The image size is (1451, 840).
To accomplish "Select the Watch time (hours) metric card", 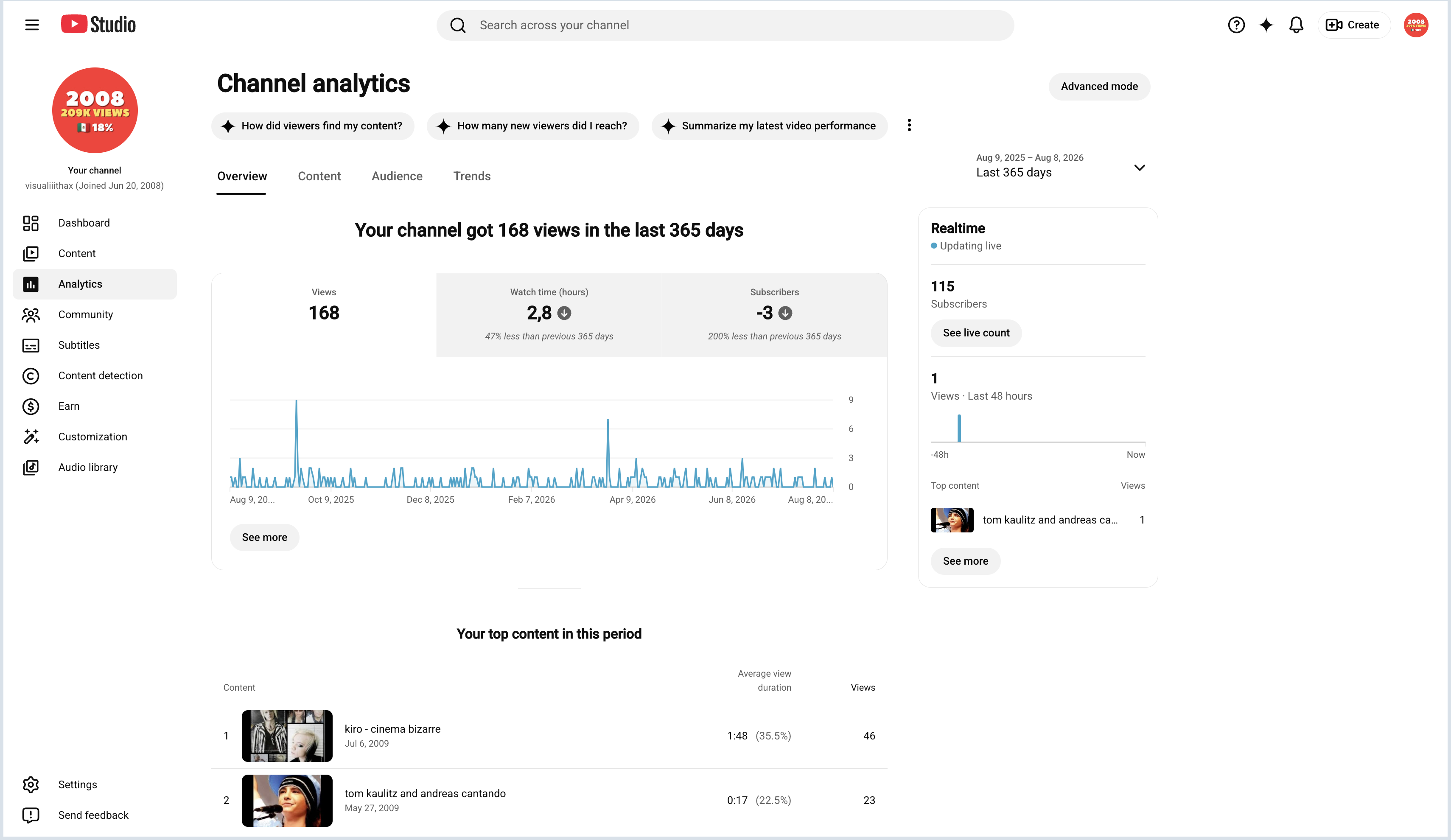I will coord(549,315).
